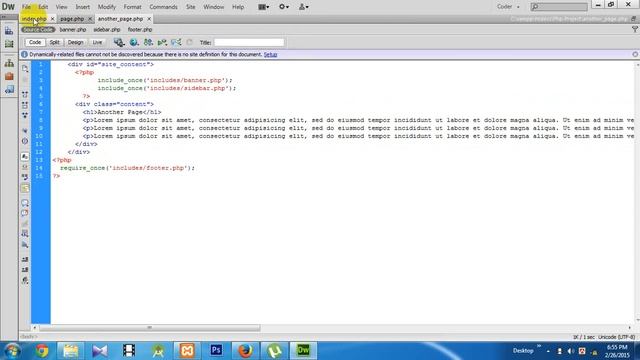Click the Filter Related Files funnel icon
The width and height of the screenshot is (640, 360).
[x=635, y=29]
